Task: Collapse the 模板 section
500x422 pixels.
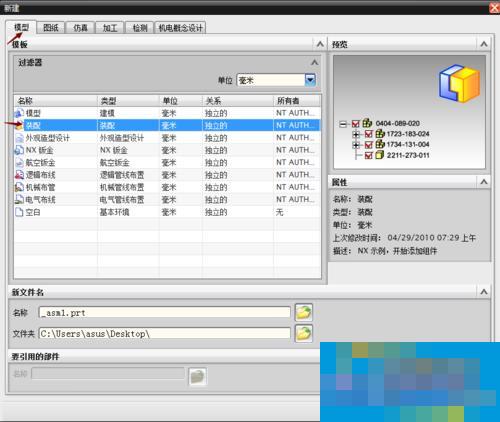Action: pyautogui.click(x=320, y=44)
